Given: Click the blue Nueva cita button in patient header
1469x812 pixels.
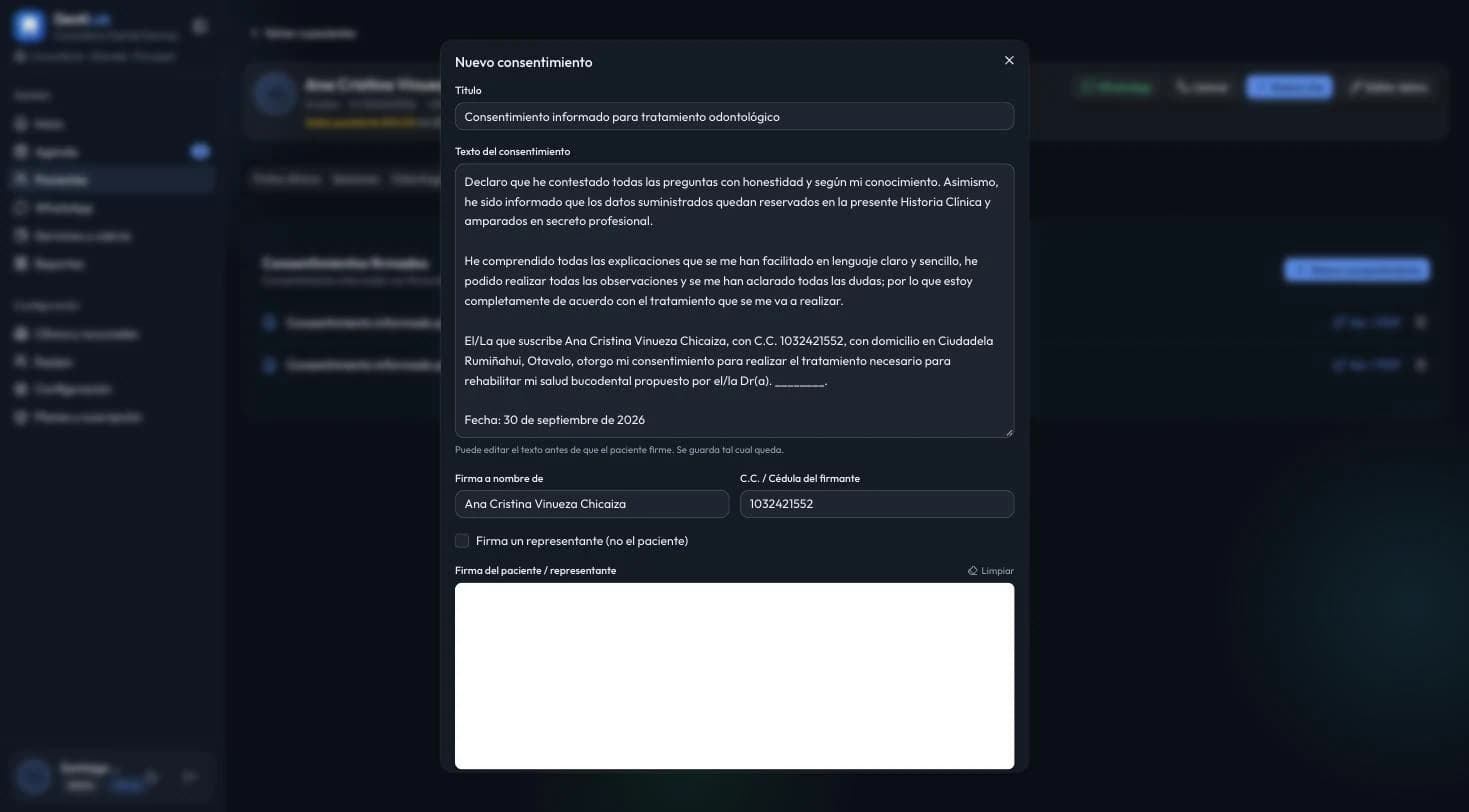Looking at the screenshot, I should [x=1289, y=87].
